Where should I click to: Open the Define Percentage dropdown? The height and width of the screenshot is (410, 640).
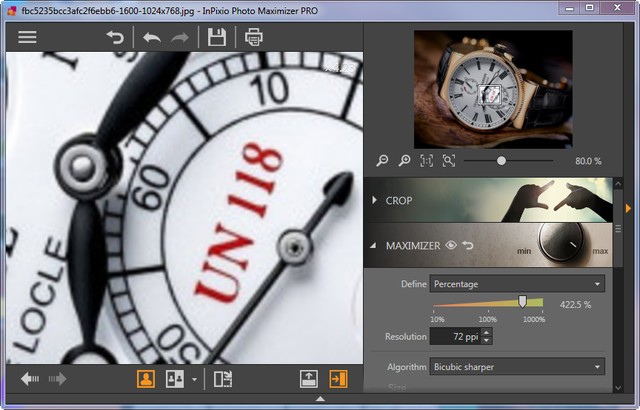pos(517,284)
